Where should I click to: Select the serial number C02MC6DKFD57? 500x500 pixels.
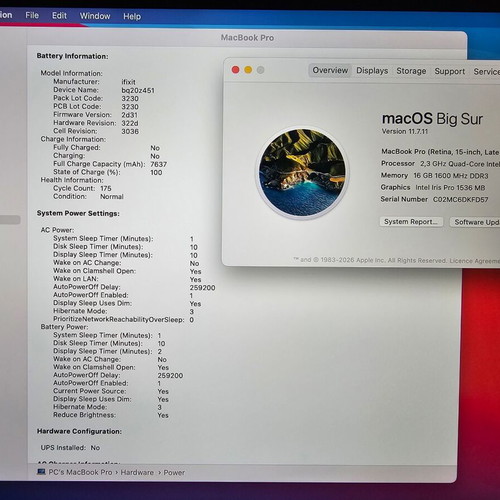click(x=460, y=200)
